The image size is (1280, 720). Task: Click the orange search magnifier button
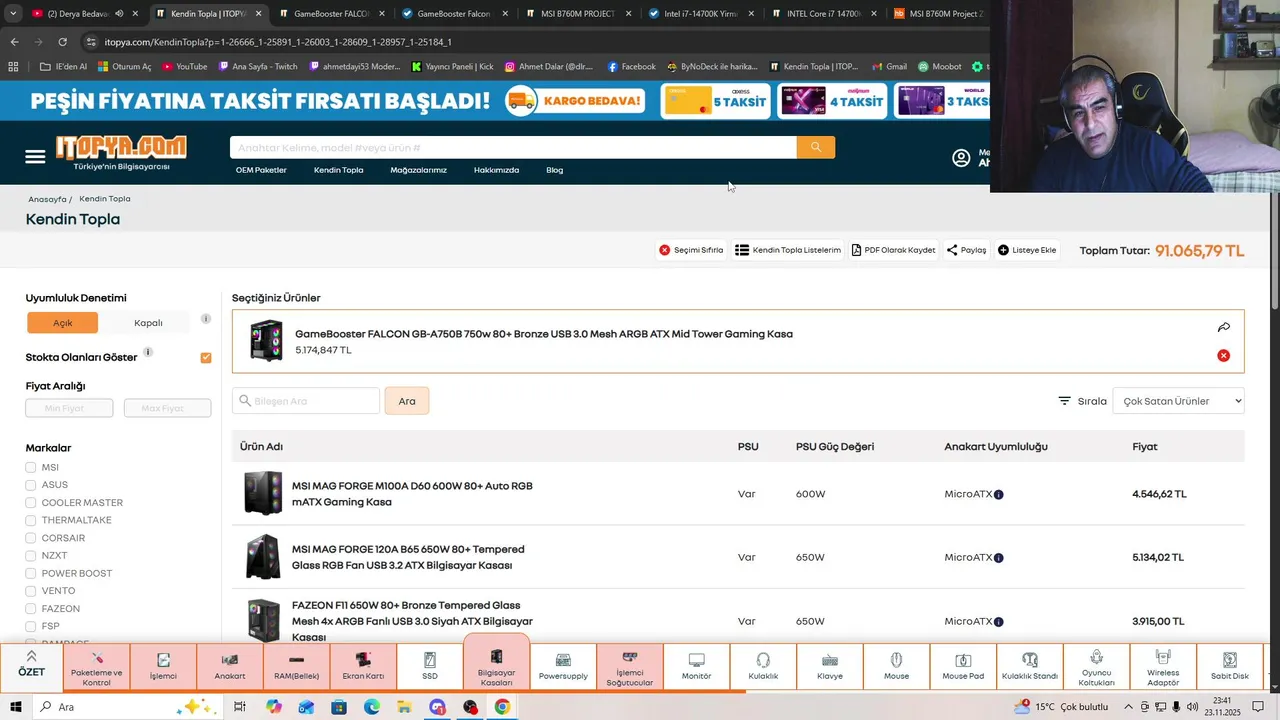pyautogui.click(x=816, y=147)
